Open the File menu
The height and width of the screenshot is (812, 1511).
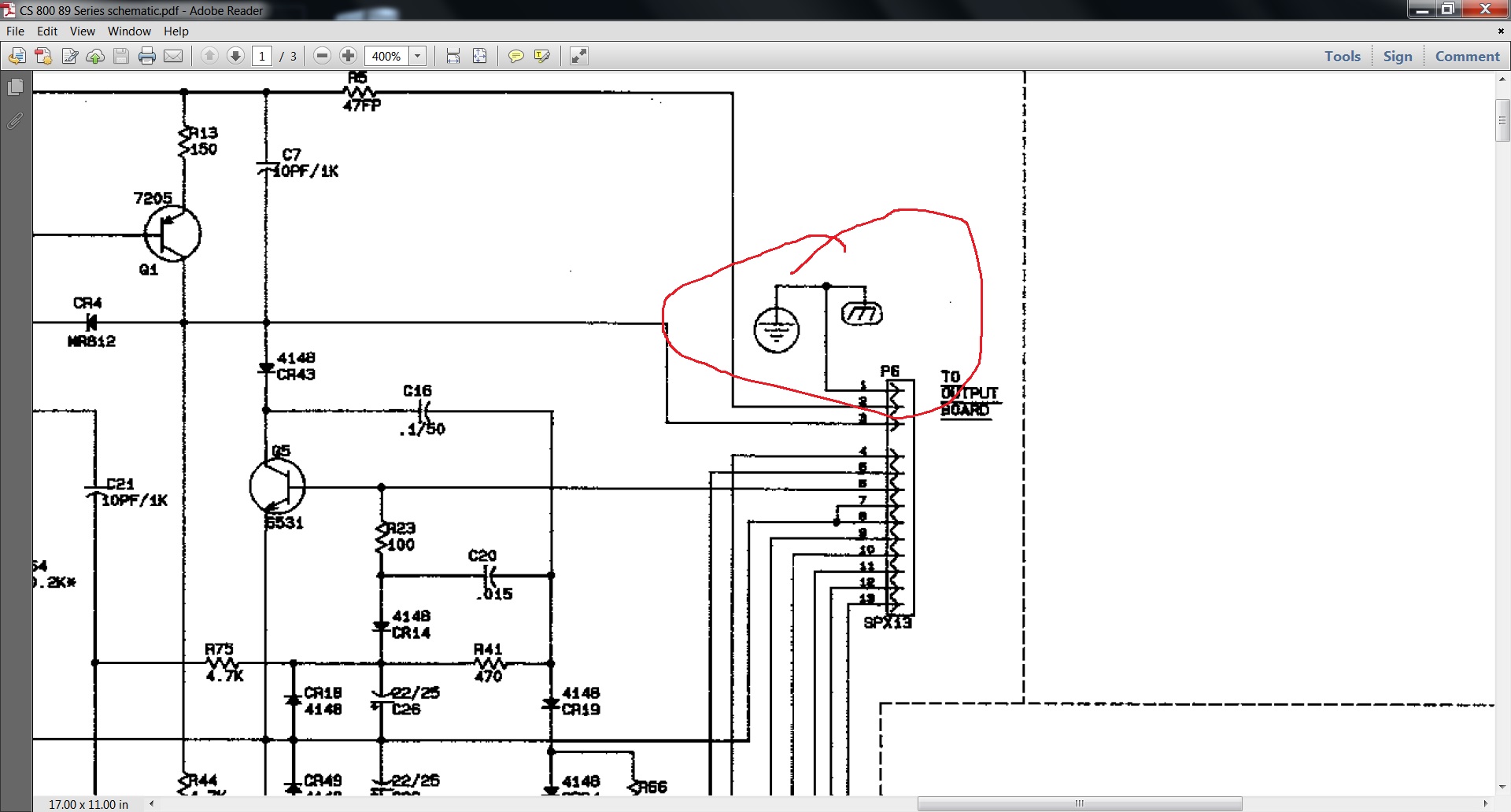(x=15, y=31)
